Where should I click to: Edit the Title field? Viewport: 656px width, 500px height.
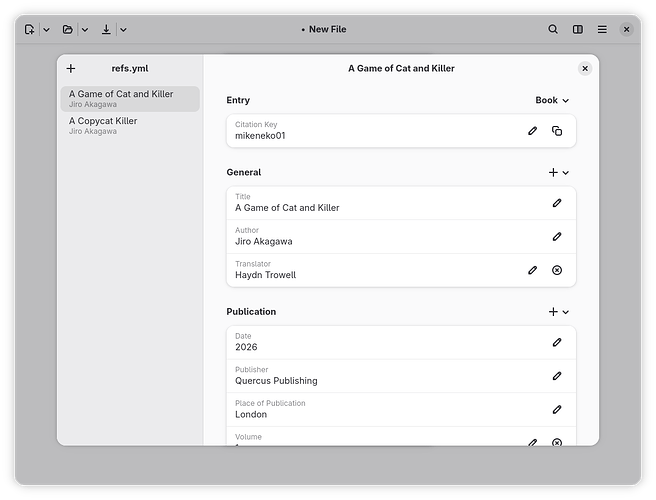point(557,203)
